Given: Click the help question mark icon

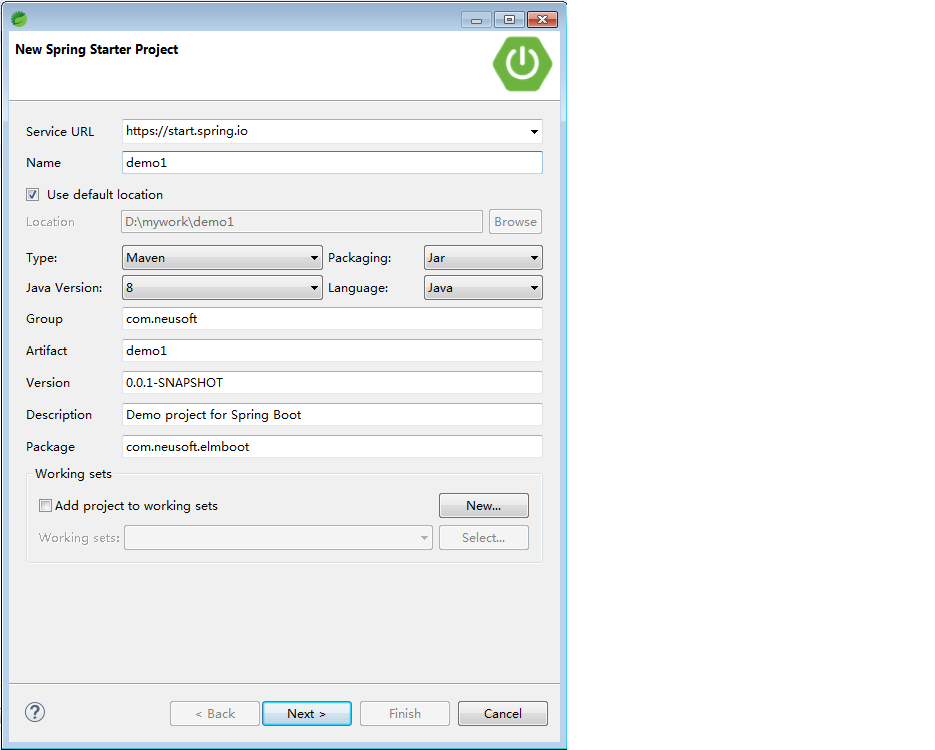Looking at the screenshot, I should 35,712.
